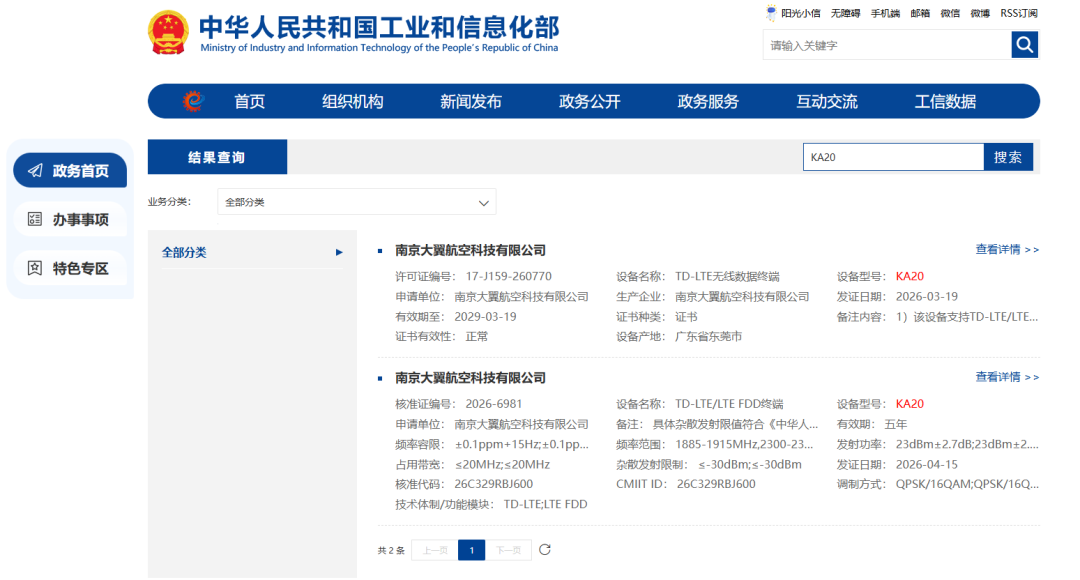Click the ministry name title 中华人民共和国工业和信息化部

(x=379, y=28)
